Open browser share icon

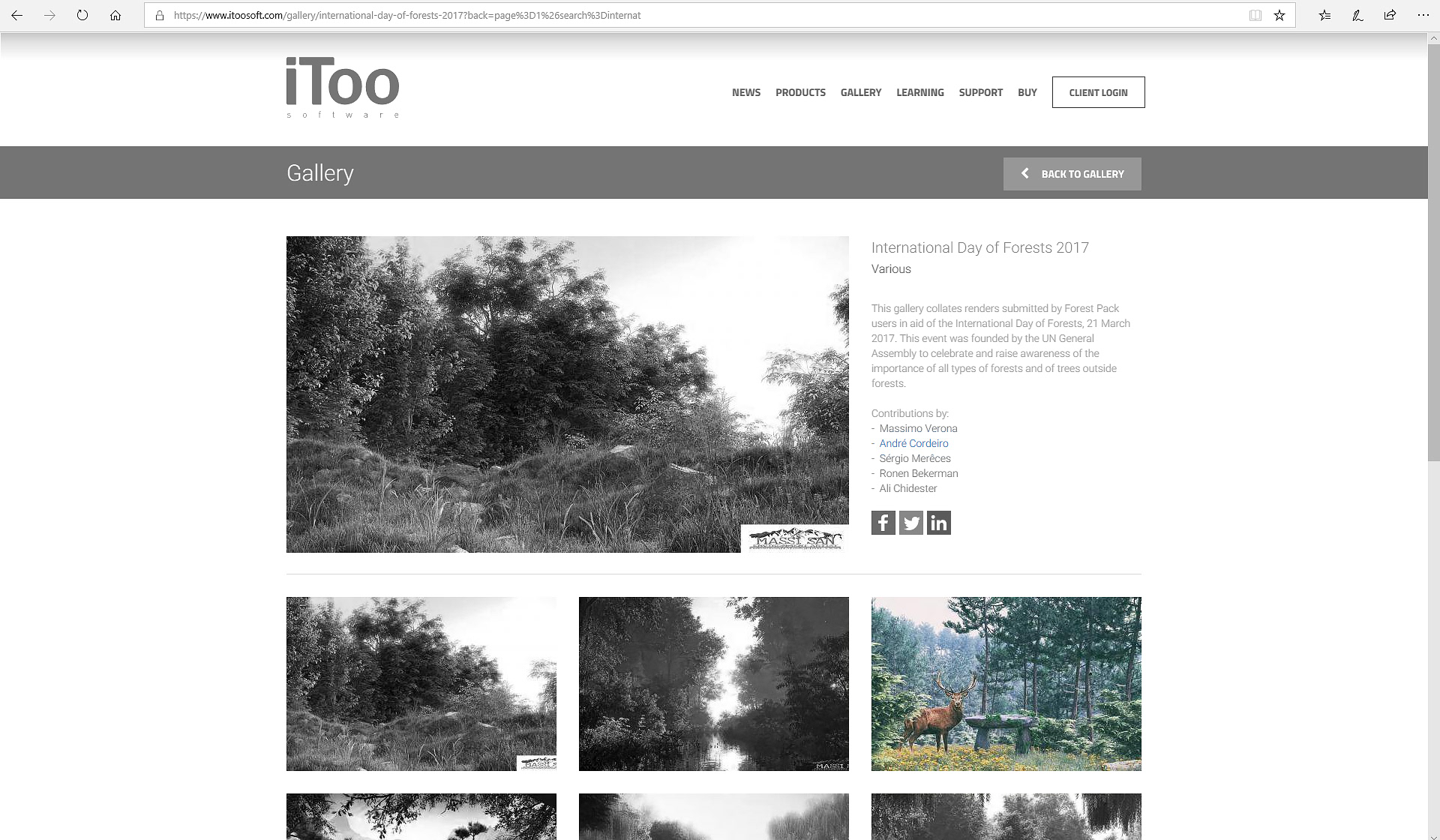click(1390, 15)
